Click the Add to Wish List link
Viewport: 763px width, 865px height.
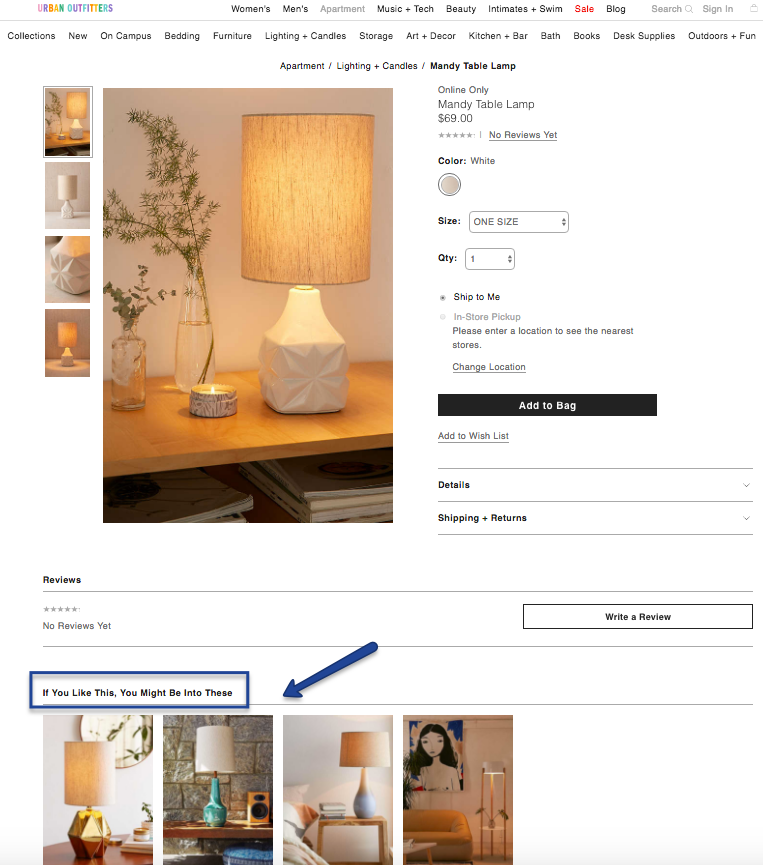[473, 436]
